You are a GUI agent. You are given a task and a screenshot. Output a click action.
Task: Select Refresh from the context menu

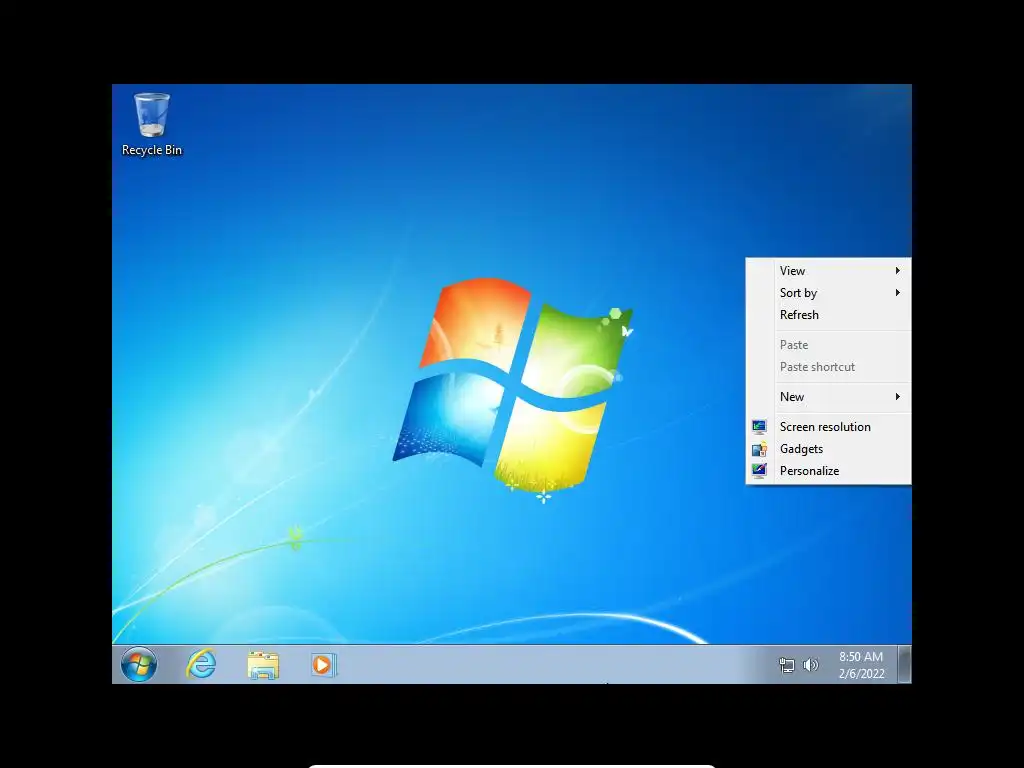click(x=828, y=315)
